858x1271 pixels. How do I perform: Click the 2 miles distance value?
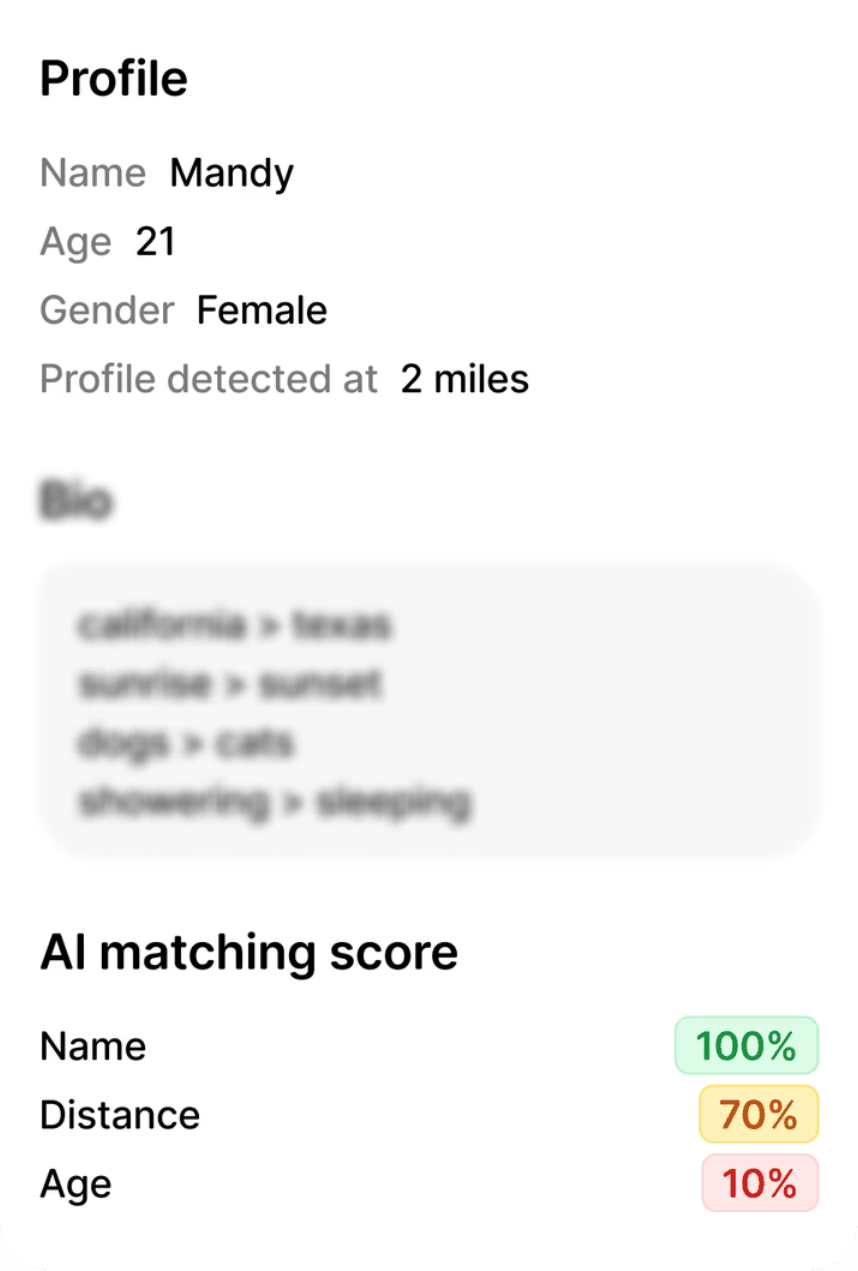pos(464,380)
